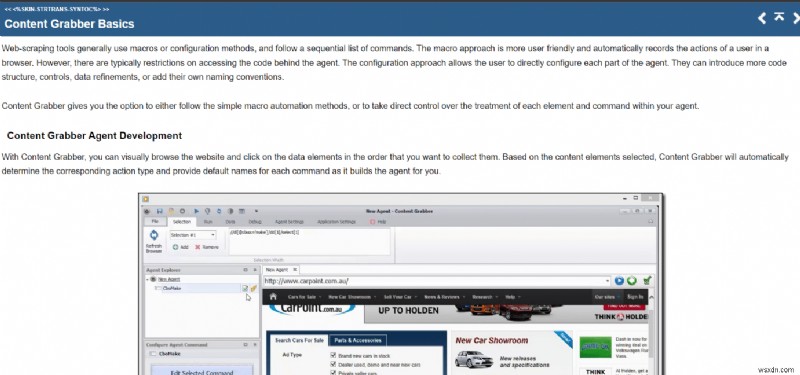The width and height of the screenshot is (800, 375).
Task: Click the Refresh Browser icon in ribbon
Action: 154,235
